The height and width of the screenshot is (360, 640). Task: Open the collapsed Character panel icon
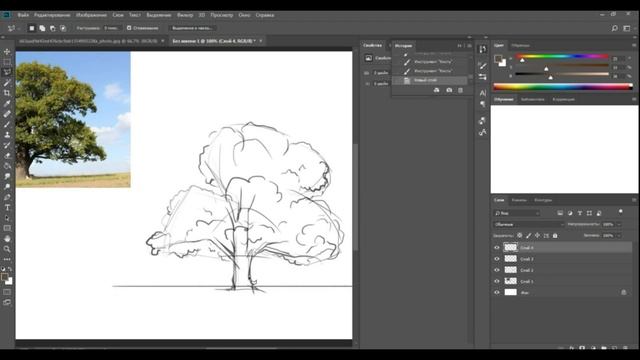(x=482, y=93)
